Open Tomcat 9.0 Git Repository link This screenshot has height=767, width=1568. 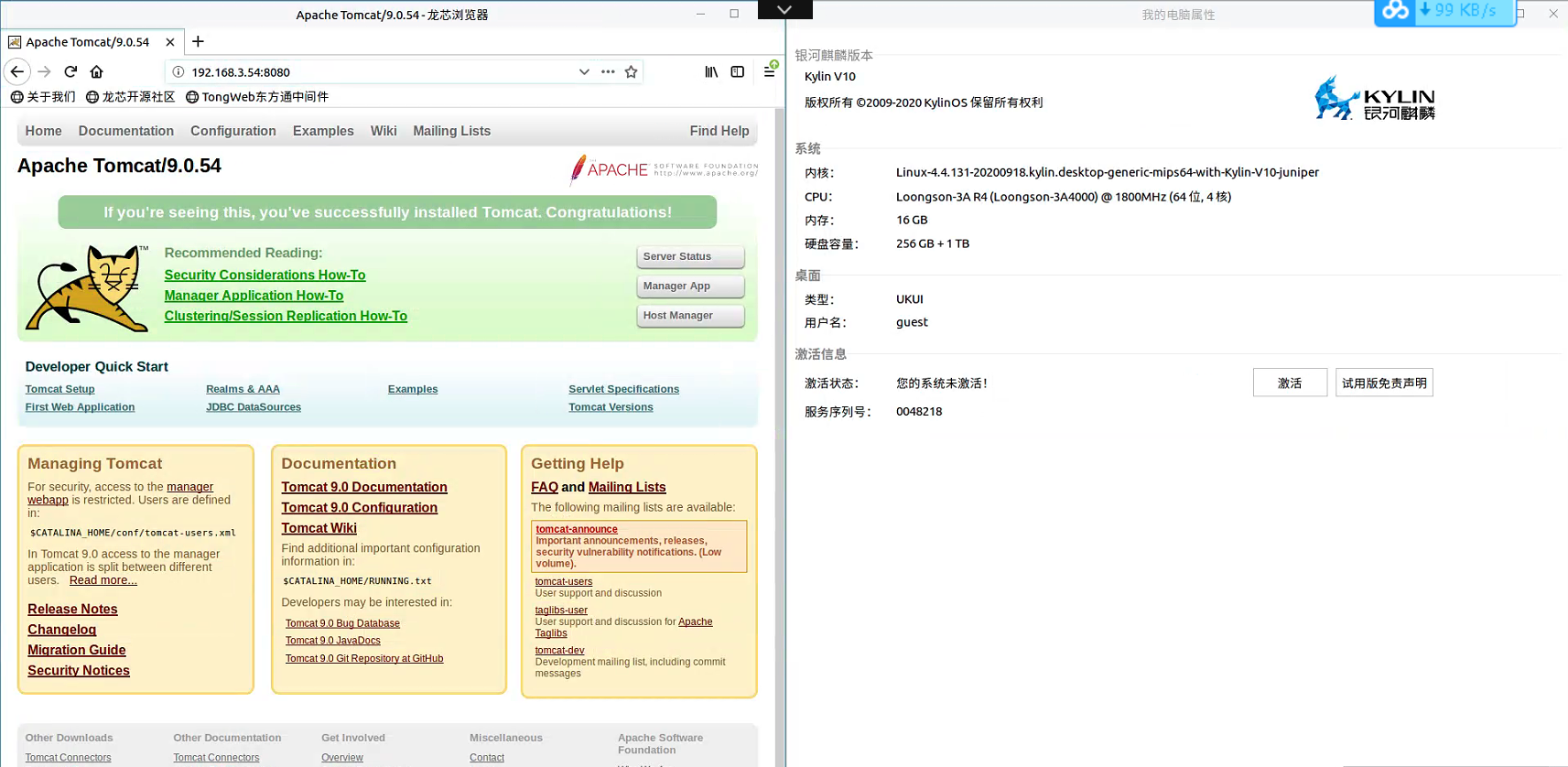click(364, 658)
